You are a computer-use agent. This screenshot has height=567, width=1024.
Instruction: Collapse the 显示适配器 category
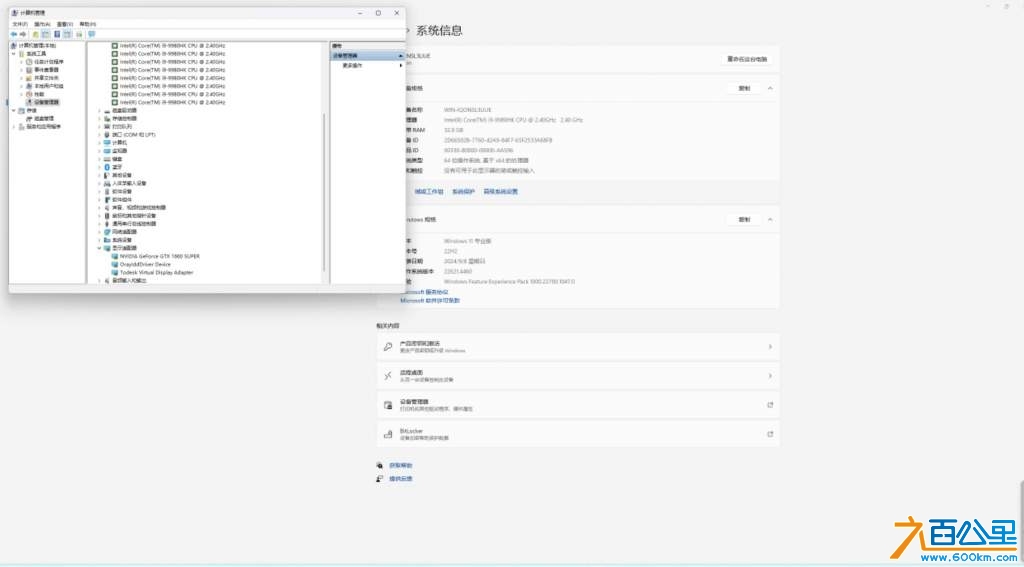(x=99, y=248)
